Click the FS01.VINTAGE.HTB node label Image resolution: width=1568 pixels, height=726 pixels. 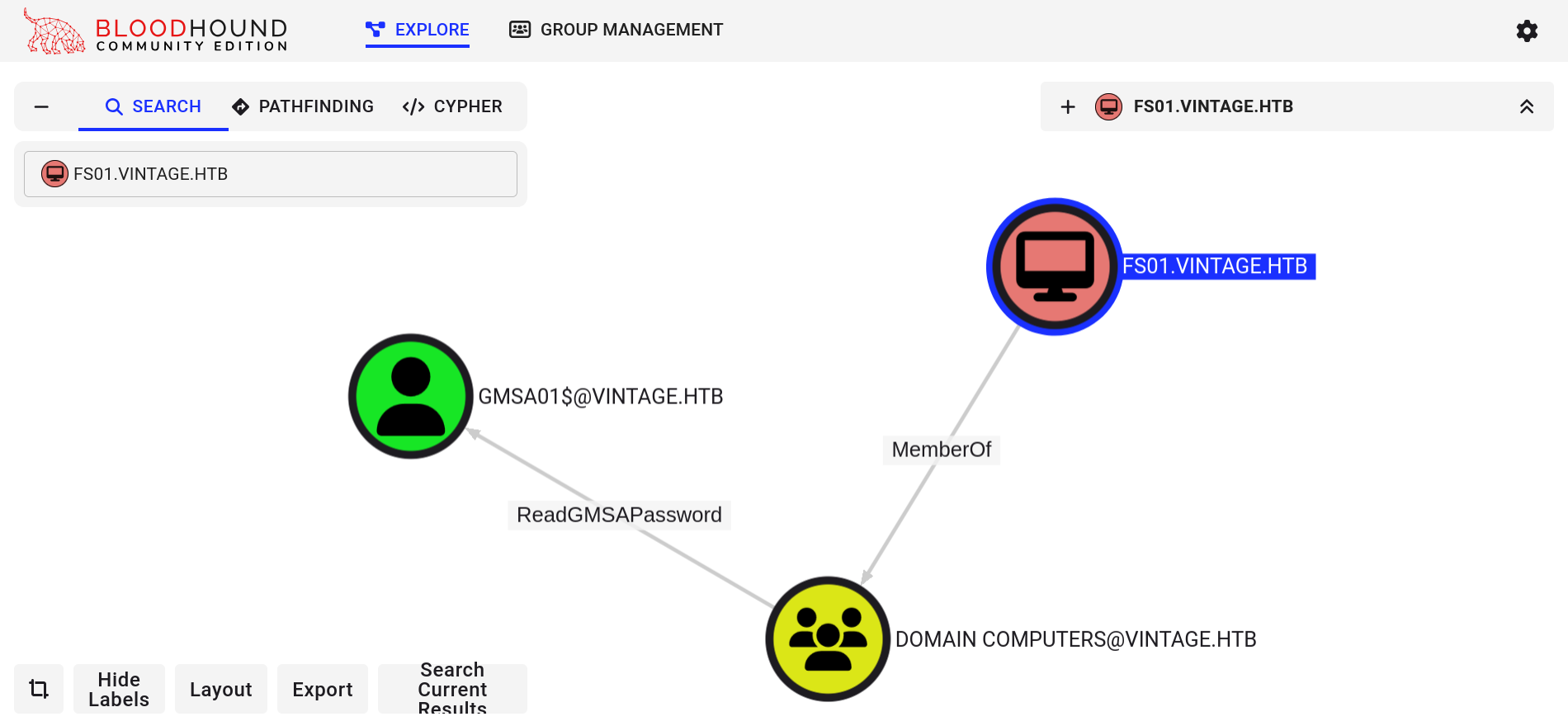1217,266
